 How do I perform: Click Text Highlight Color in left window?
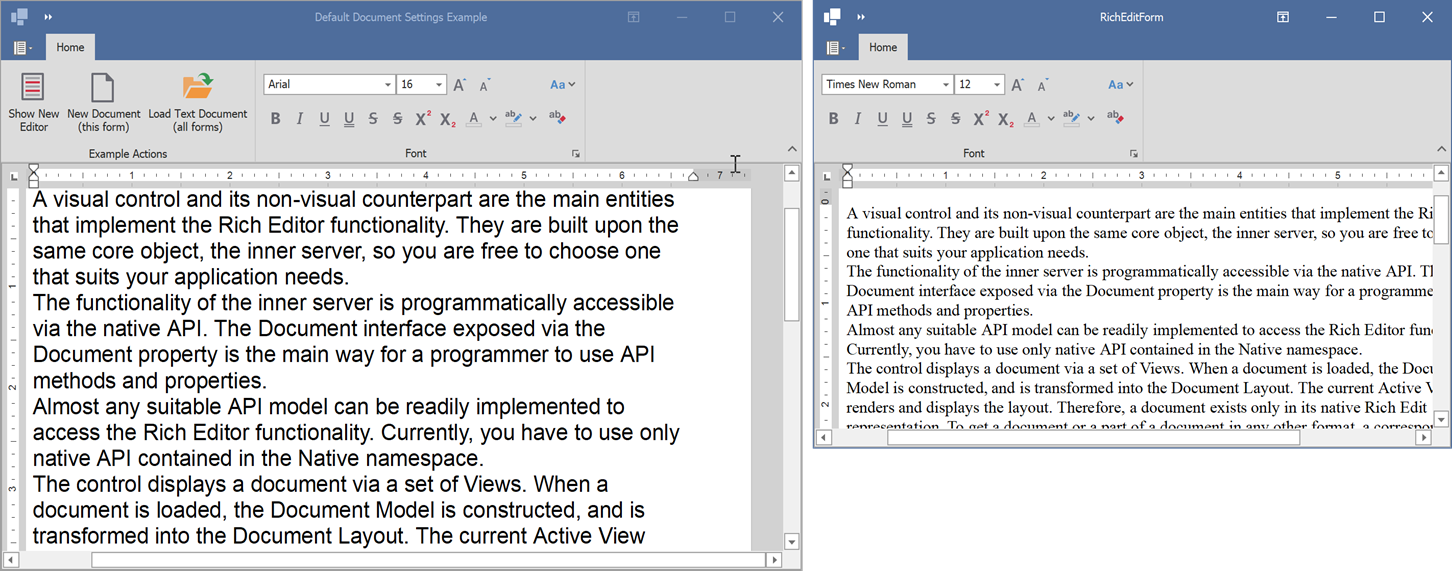513,118
